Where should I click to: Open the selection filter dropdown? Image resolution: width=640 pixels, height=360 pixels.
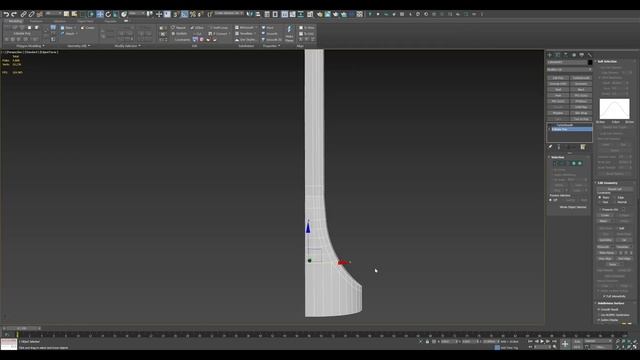click(53, 14)
